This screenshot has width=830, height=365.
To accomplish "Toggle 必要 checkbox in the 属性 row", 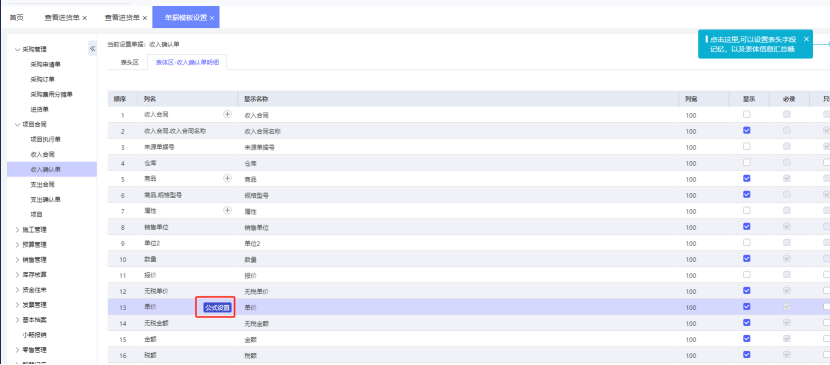I will coord(787,210).
